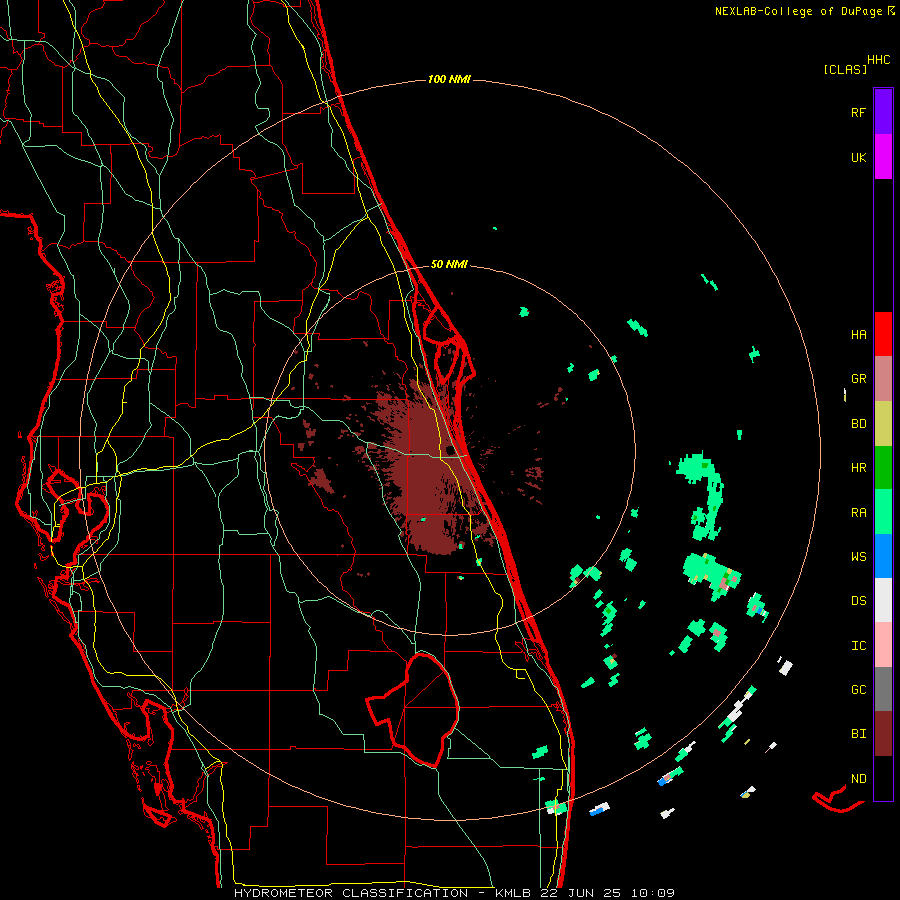Click the purple RF color swatch
900x900 pixels.
tap(883, 112)
